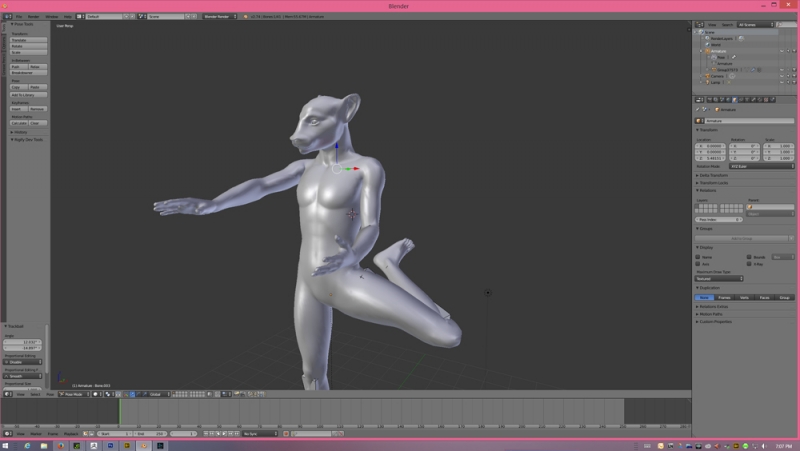Expand the History panel in tool shelf

click(x=20, y=132)
